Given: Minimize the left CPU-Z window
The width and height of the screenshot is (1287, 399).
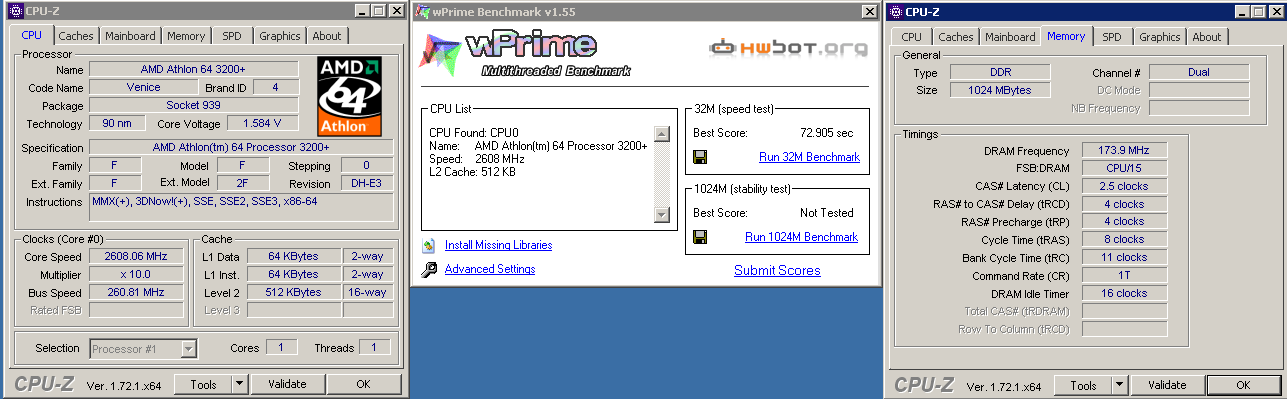Looking at the screenshot, I should pos(361,10).
